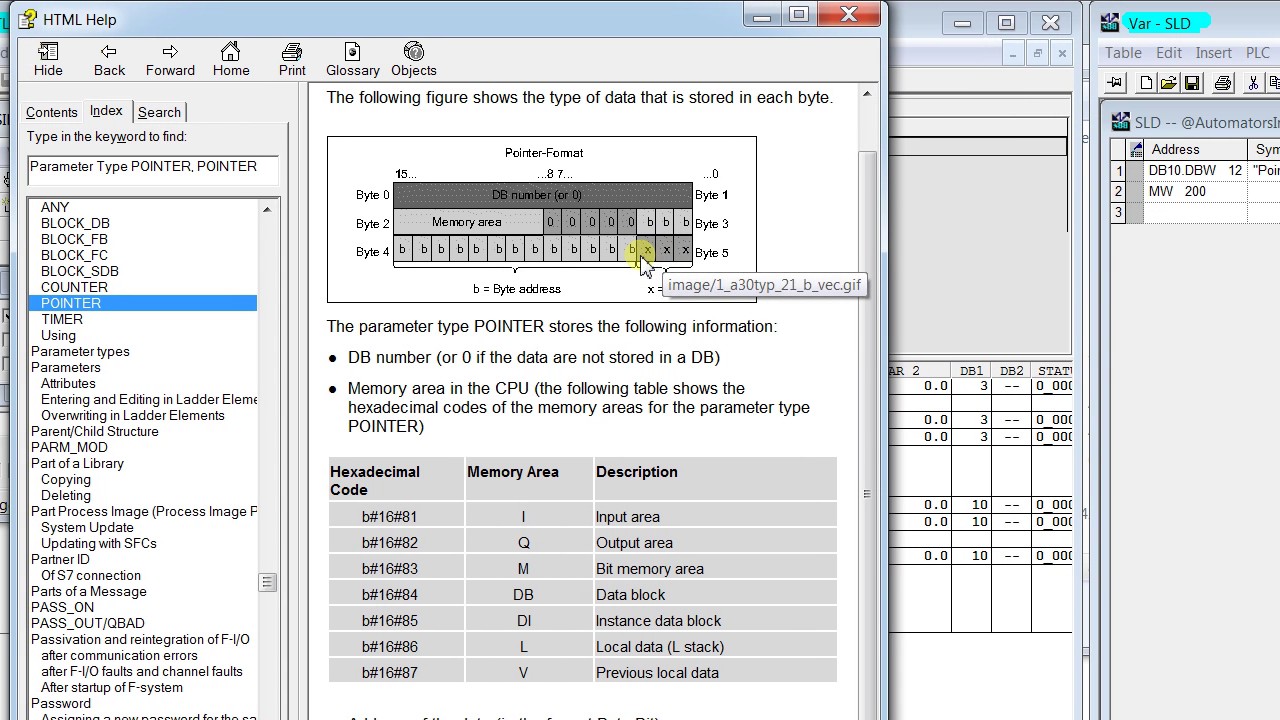Select Updating with SFCs entry

point(98,543)
